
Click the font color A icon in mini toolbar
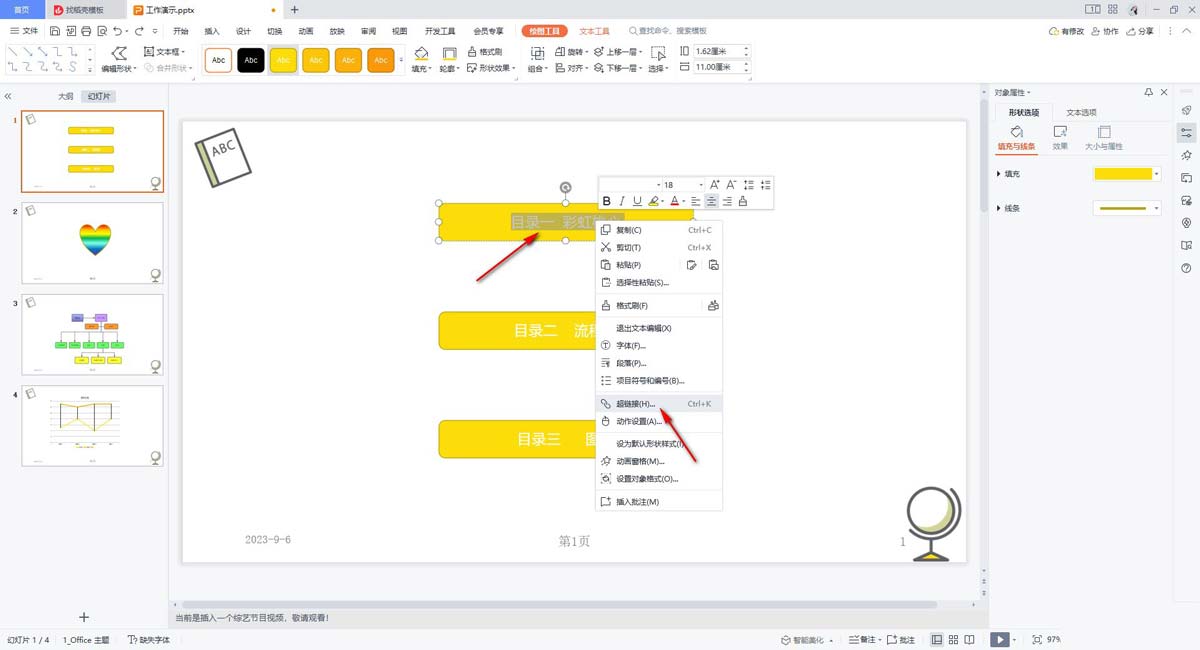(675, 201)
